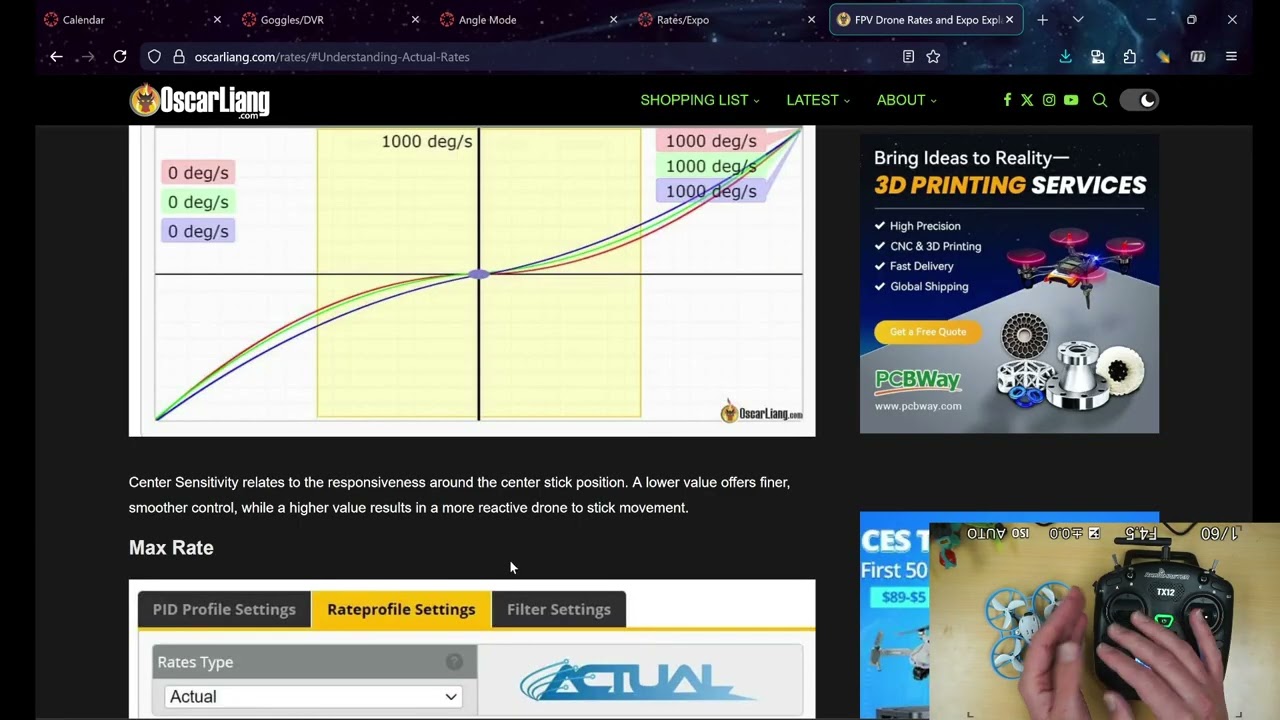Go back to the previous page
Viewport: 1280px width, 720px height.
click(x=56, y=57)
